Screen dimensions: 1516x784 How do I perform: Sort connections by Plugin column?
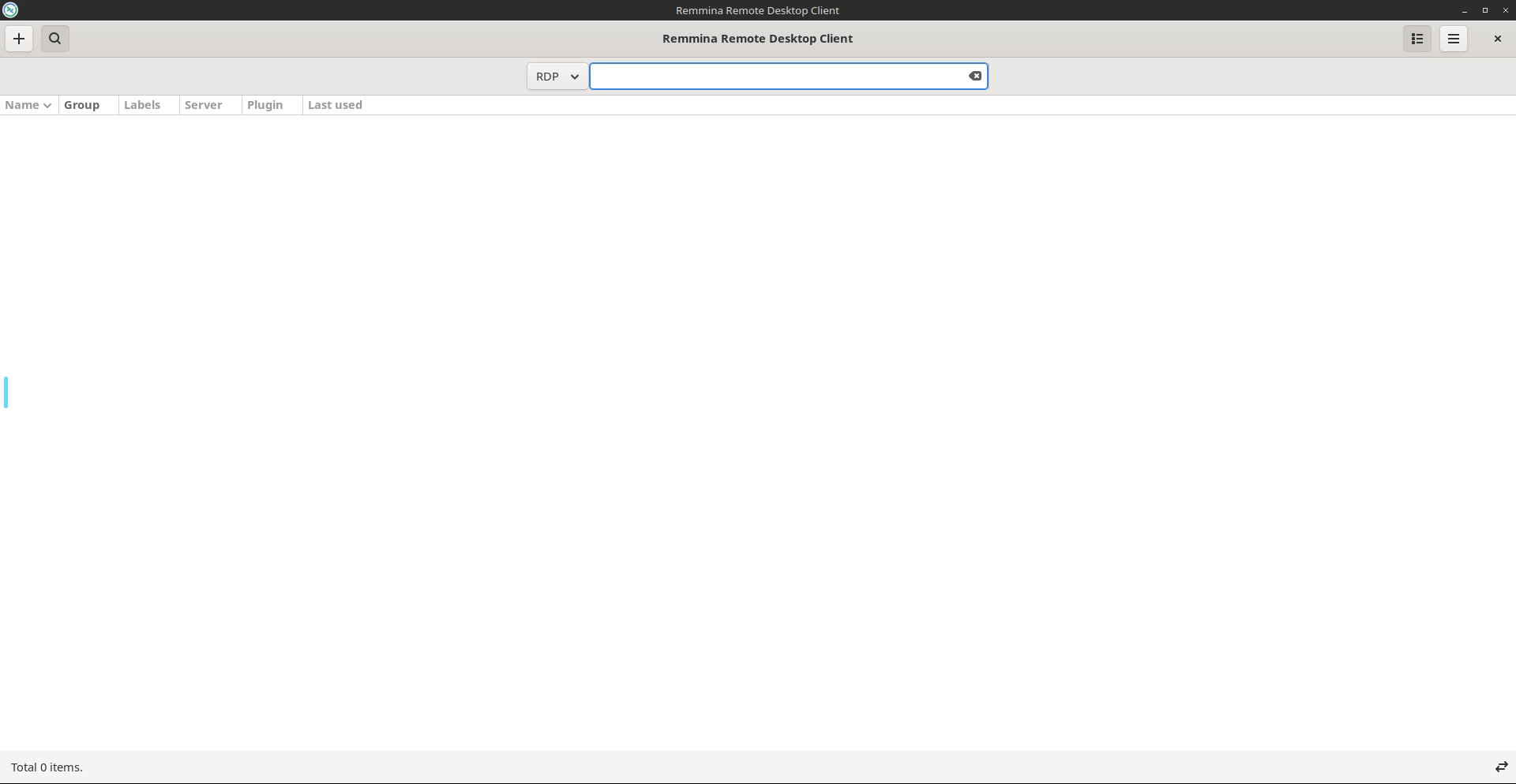(272, 105)
